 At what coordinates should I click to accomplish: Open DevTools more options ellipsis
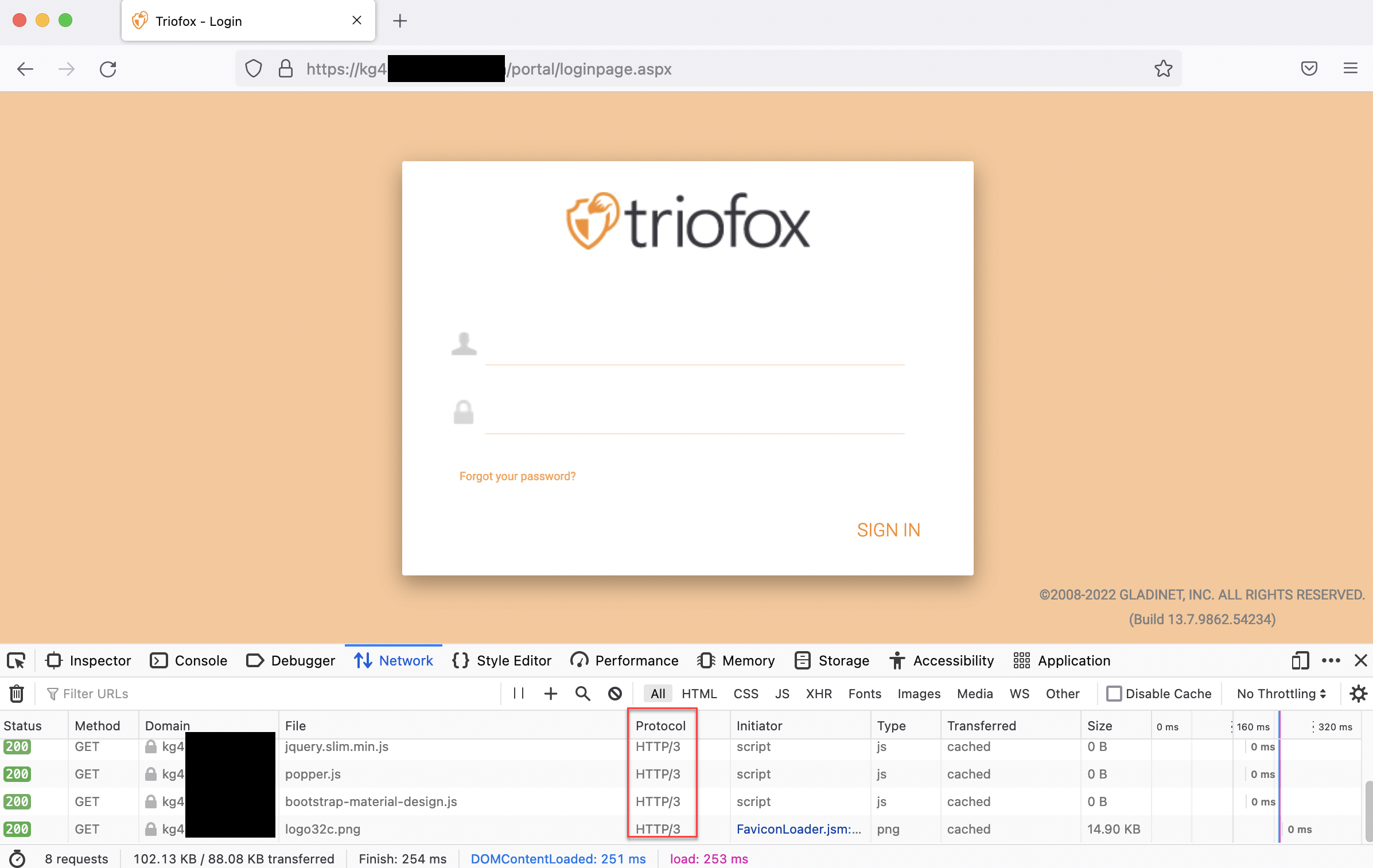[1331, 661]
